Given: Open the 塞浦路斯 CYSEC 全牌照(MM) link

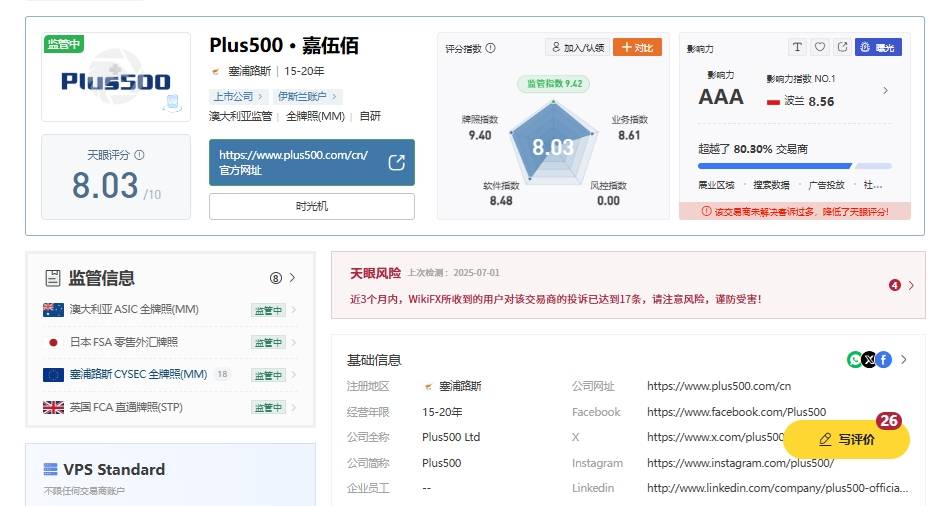Looking at the screenshot, I should pos(138,374).
